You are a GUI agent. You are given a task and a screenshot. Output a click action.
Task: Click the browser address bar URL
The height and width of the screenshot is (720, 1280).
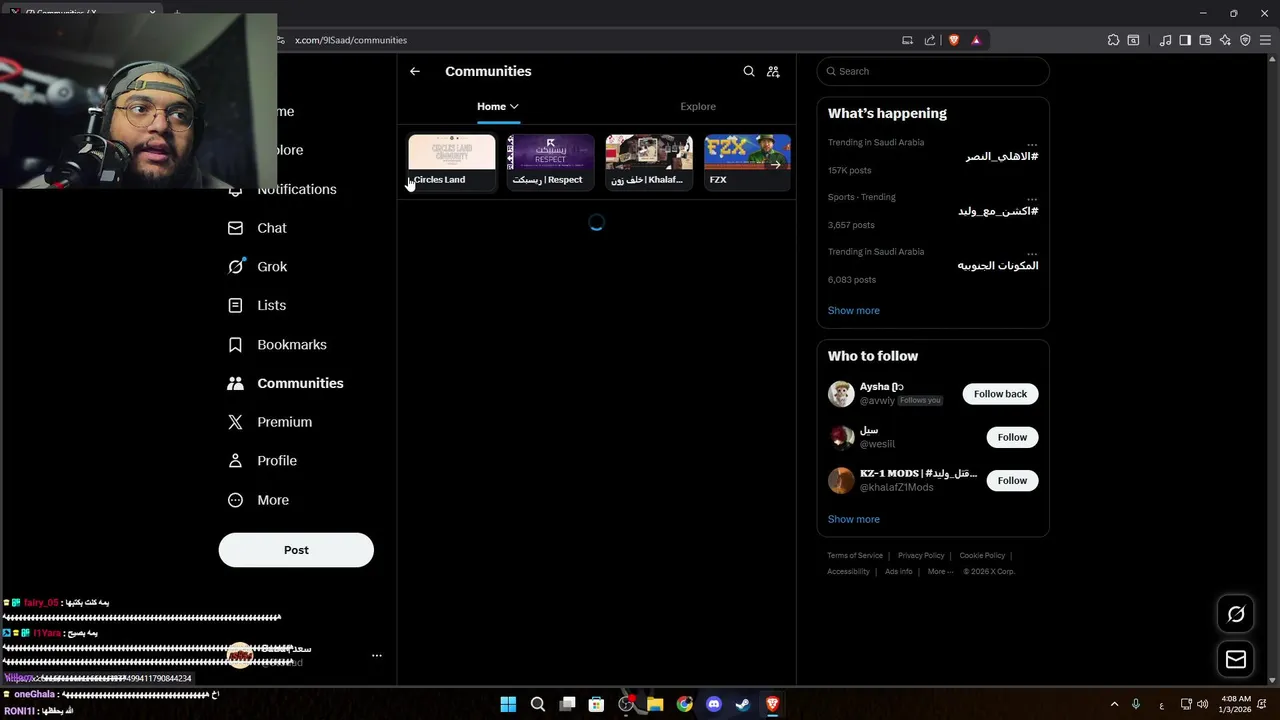(351, 40)
